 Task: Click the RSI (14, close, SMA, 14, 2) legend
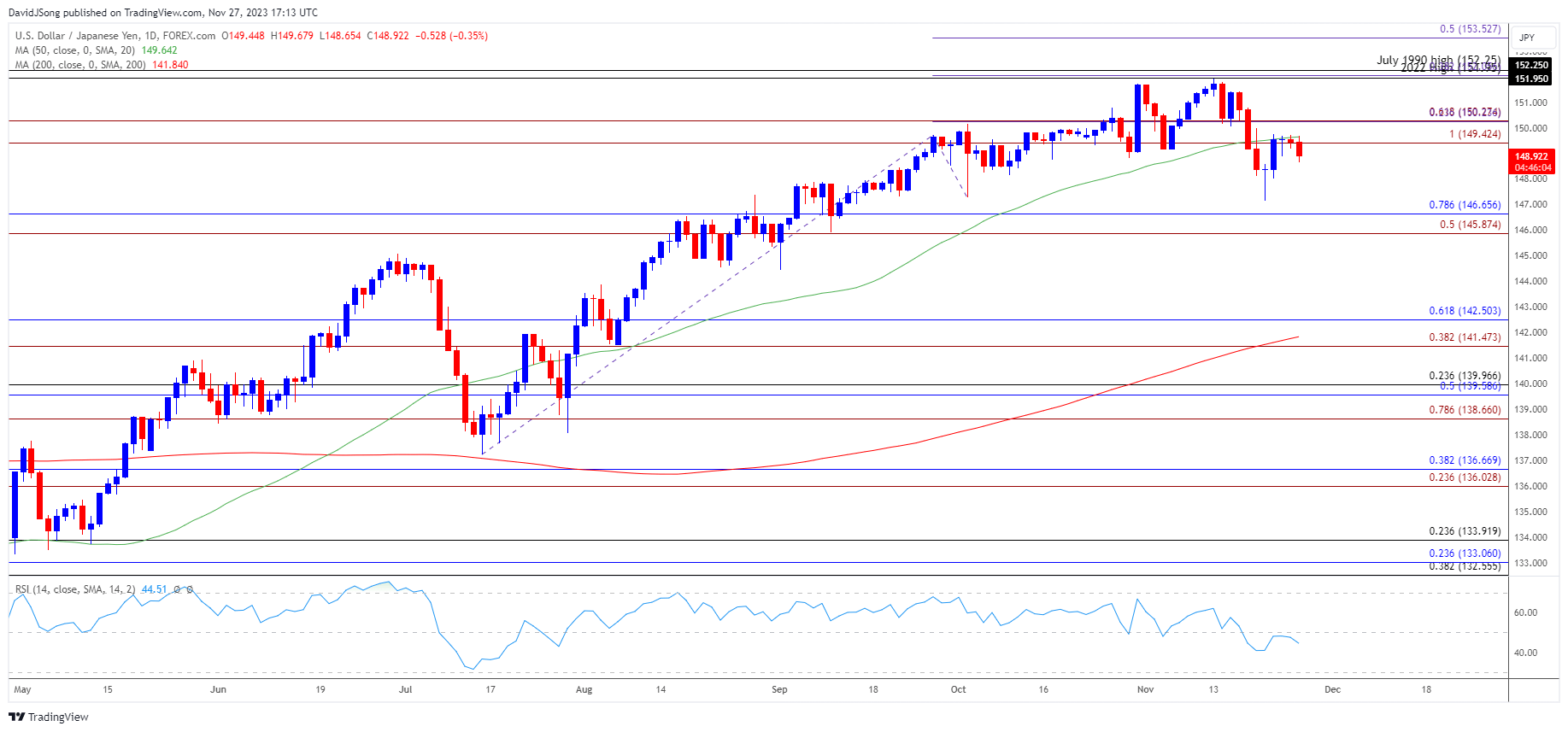click(75, 589)
